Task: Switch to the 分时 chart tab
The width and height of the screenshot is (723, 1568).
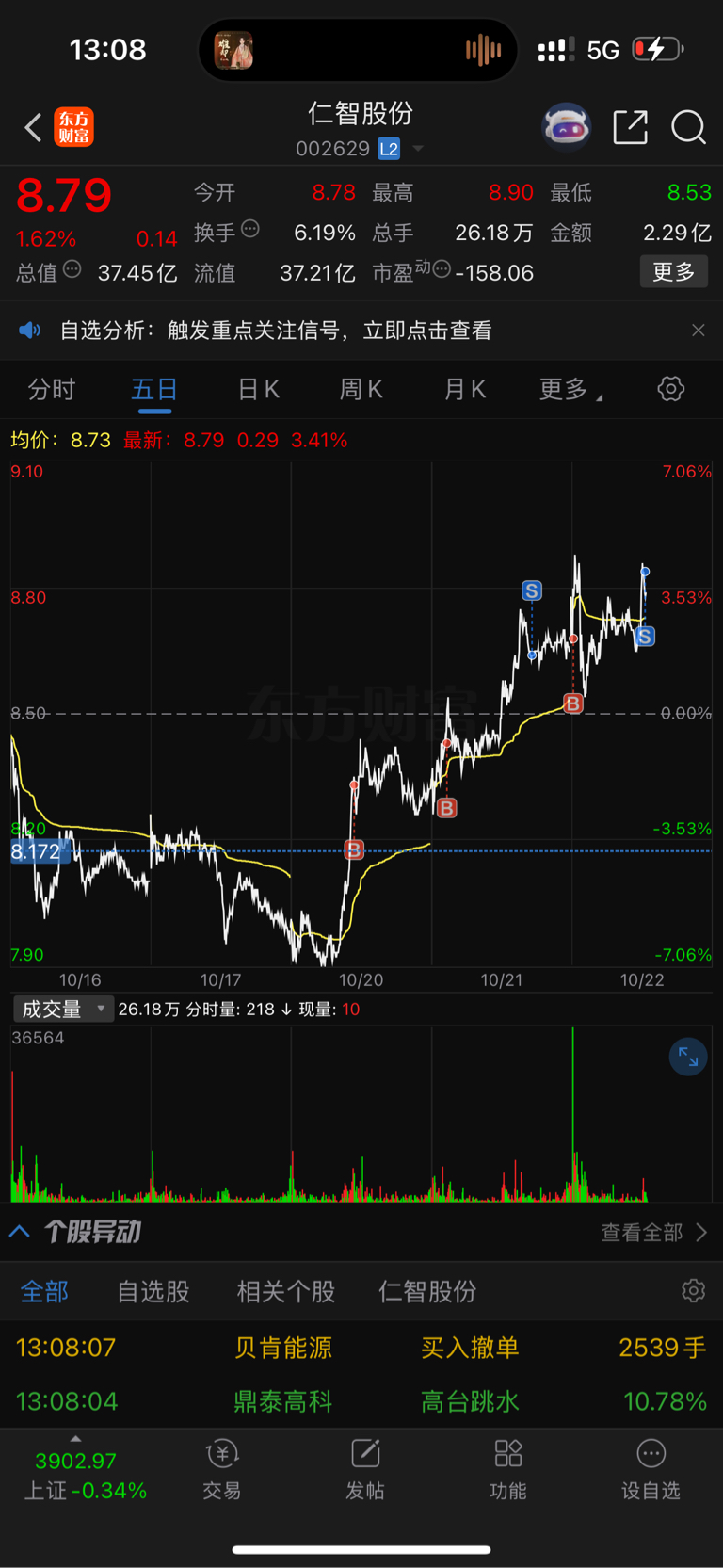Action: point(52,389)
